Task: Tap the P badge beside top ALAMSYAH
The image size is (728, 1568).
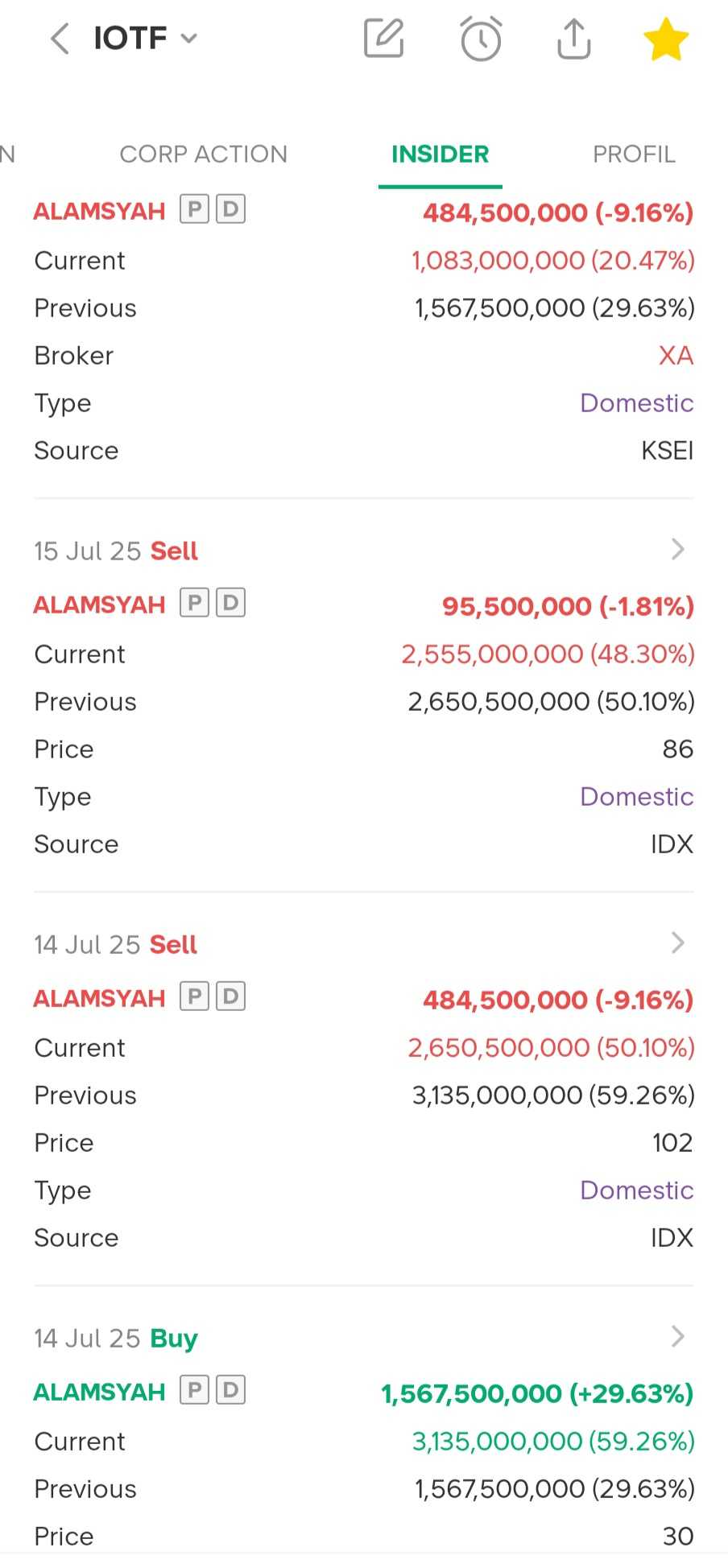Action: point(194,210)
